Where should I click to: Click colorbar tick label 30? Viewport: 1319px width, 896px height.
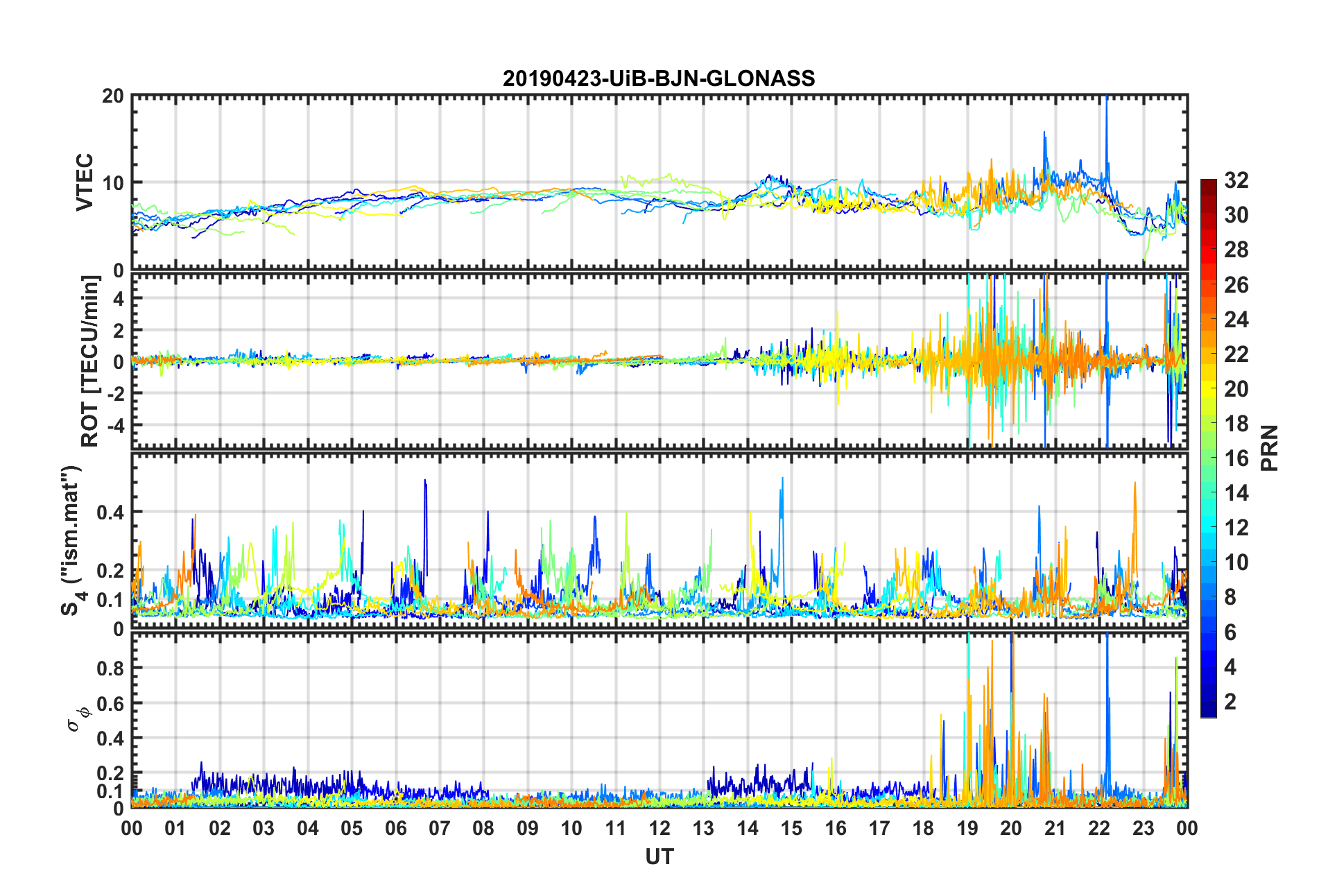point(1236,215)
